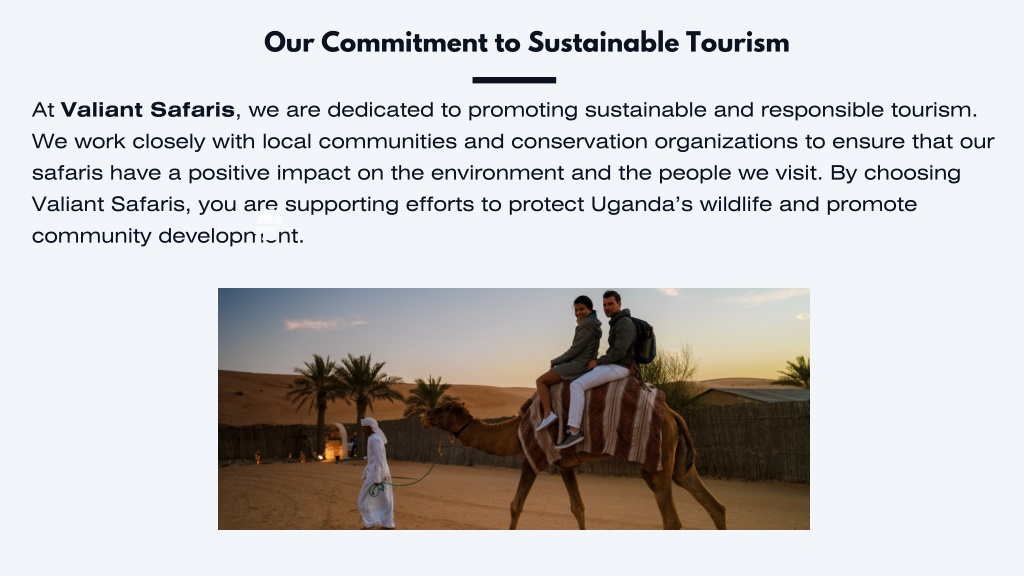Click the word Tourism in the heading
This screenshot has width=1024, height=576.
coord(737,43)
